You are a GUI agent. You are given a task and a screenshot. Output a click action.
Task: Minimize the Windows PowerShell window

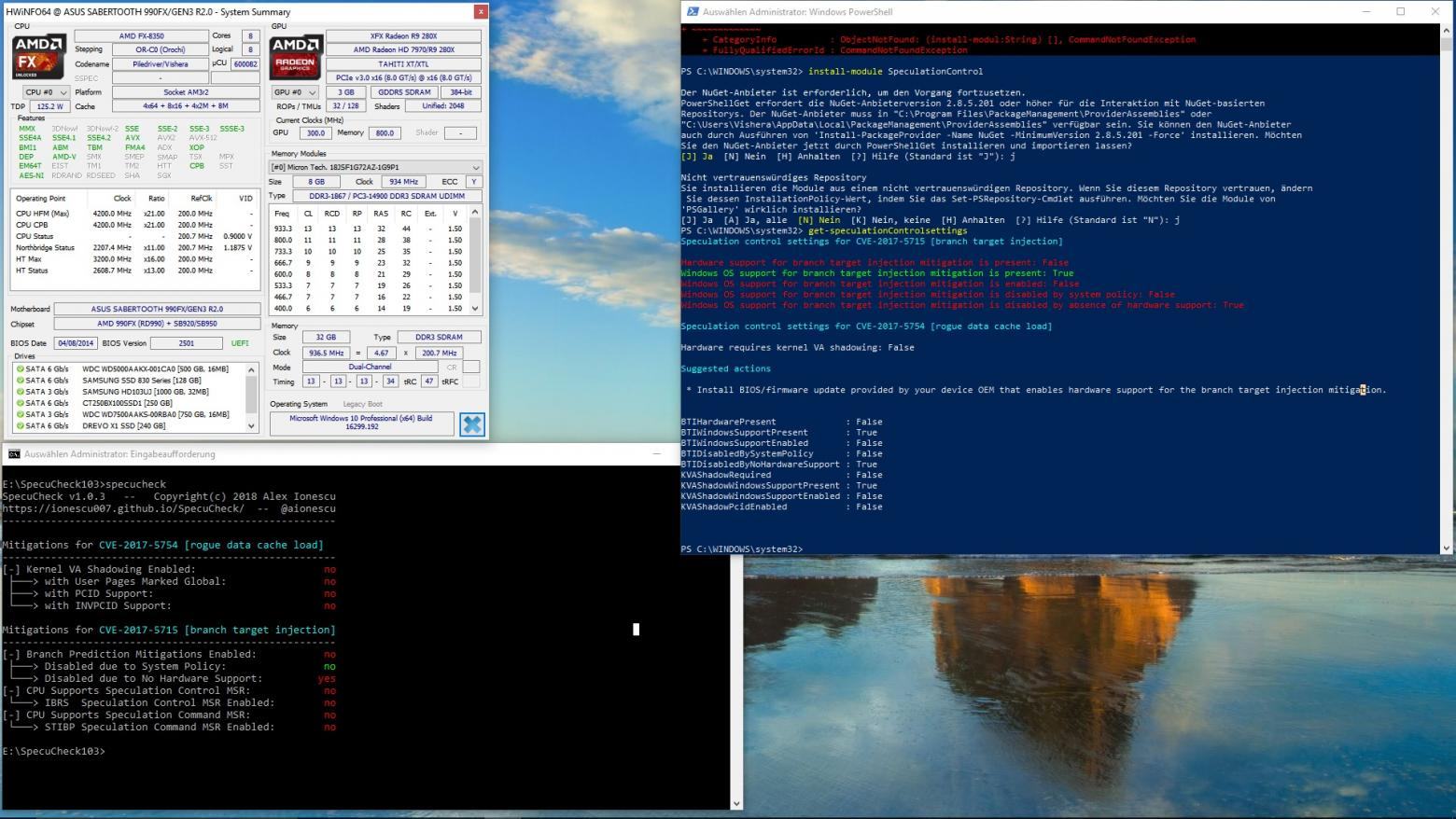click(1365, 11)
